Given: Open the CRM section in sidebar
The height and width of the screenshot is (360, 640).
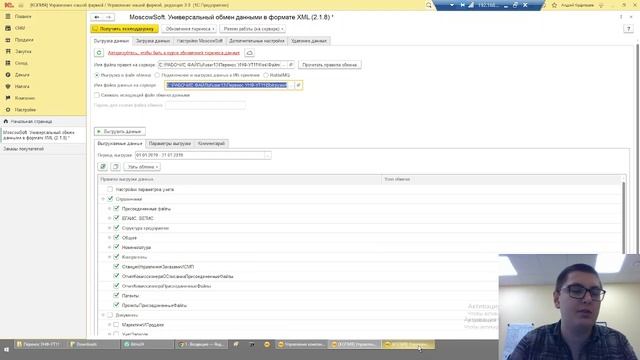Looking at the screenshot, I should (20, 28).
